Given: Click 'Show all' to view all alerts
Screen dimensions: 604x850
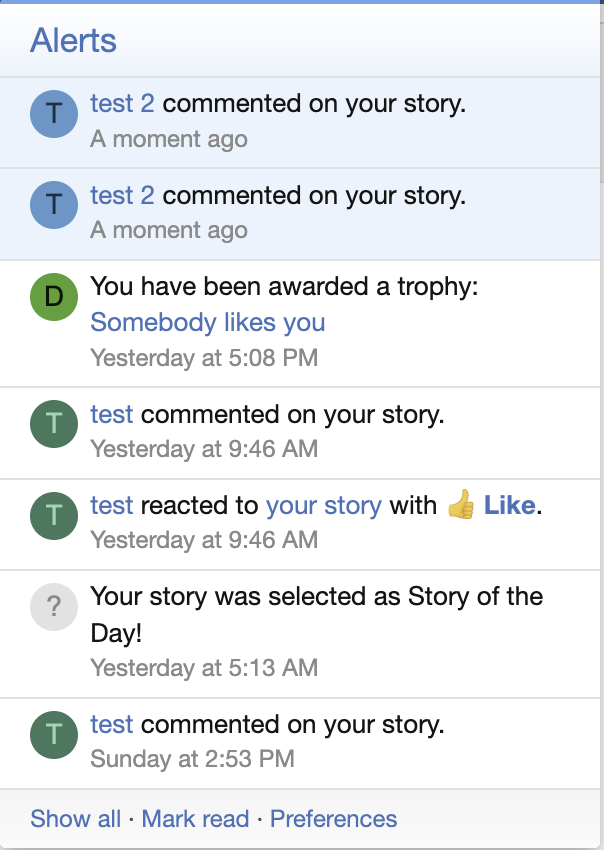Looking at the screenshot, I should coord(75,818).
